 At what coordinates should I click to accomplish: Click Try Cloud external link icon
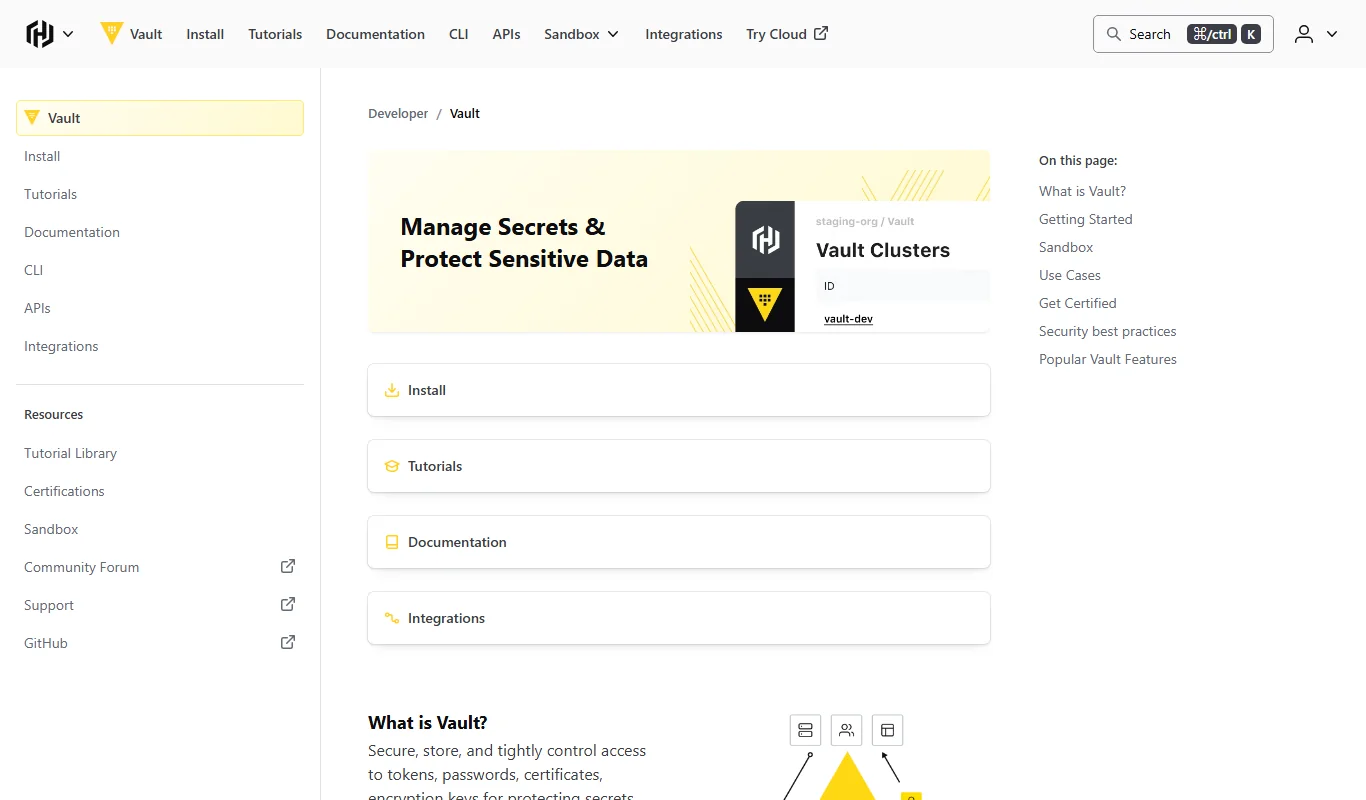click(x=821, y=33)
